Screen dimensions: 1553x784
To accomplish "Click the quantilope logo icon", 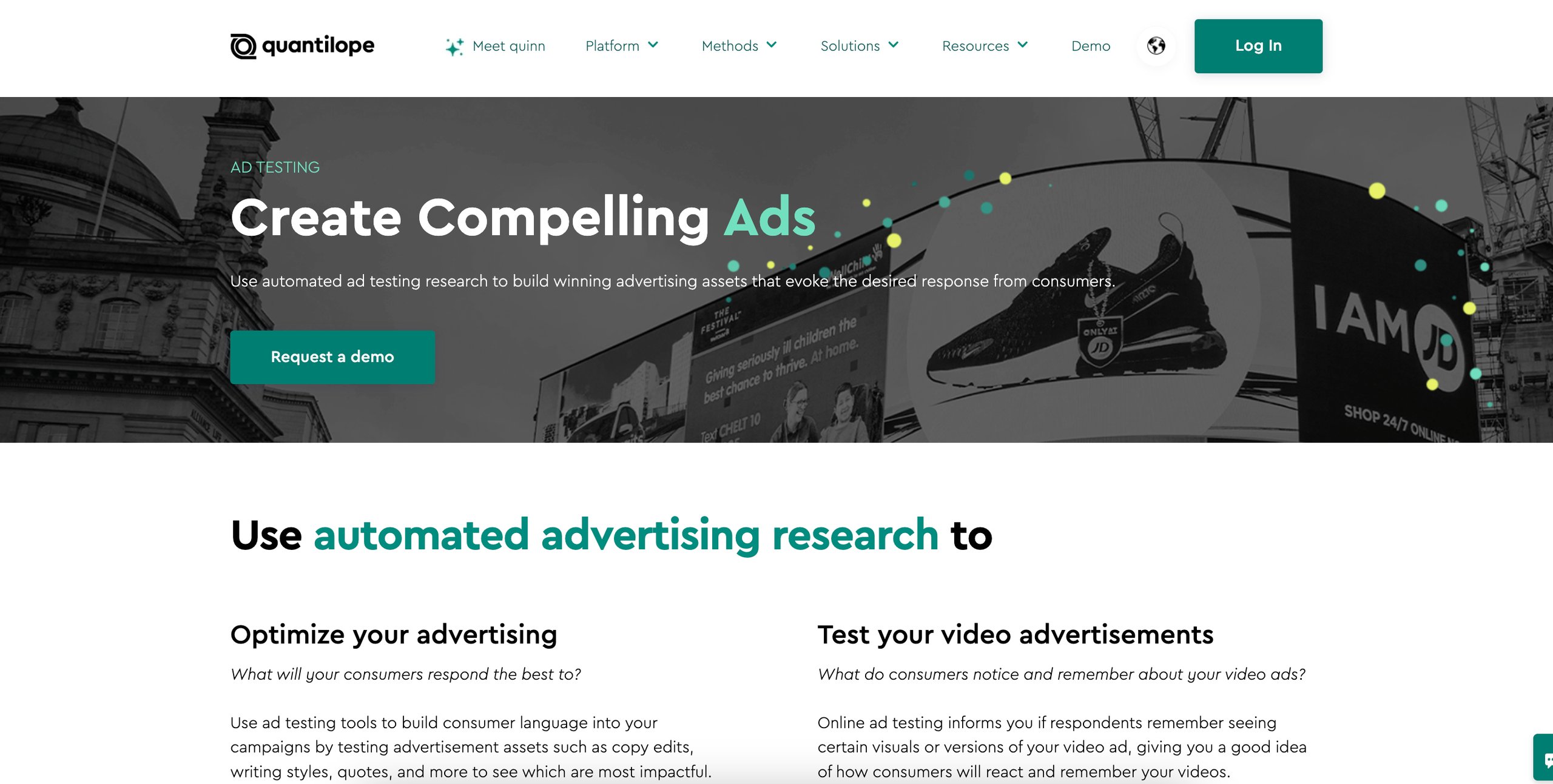I will 243,44.
